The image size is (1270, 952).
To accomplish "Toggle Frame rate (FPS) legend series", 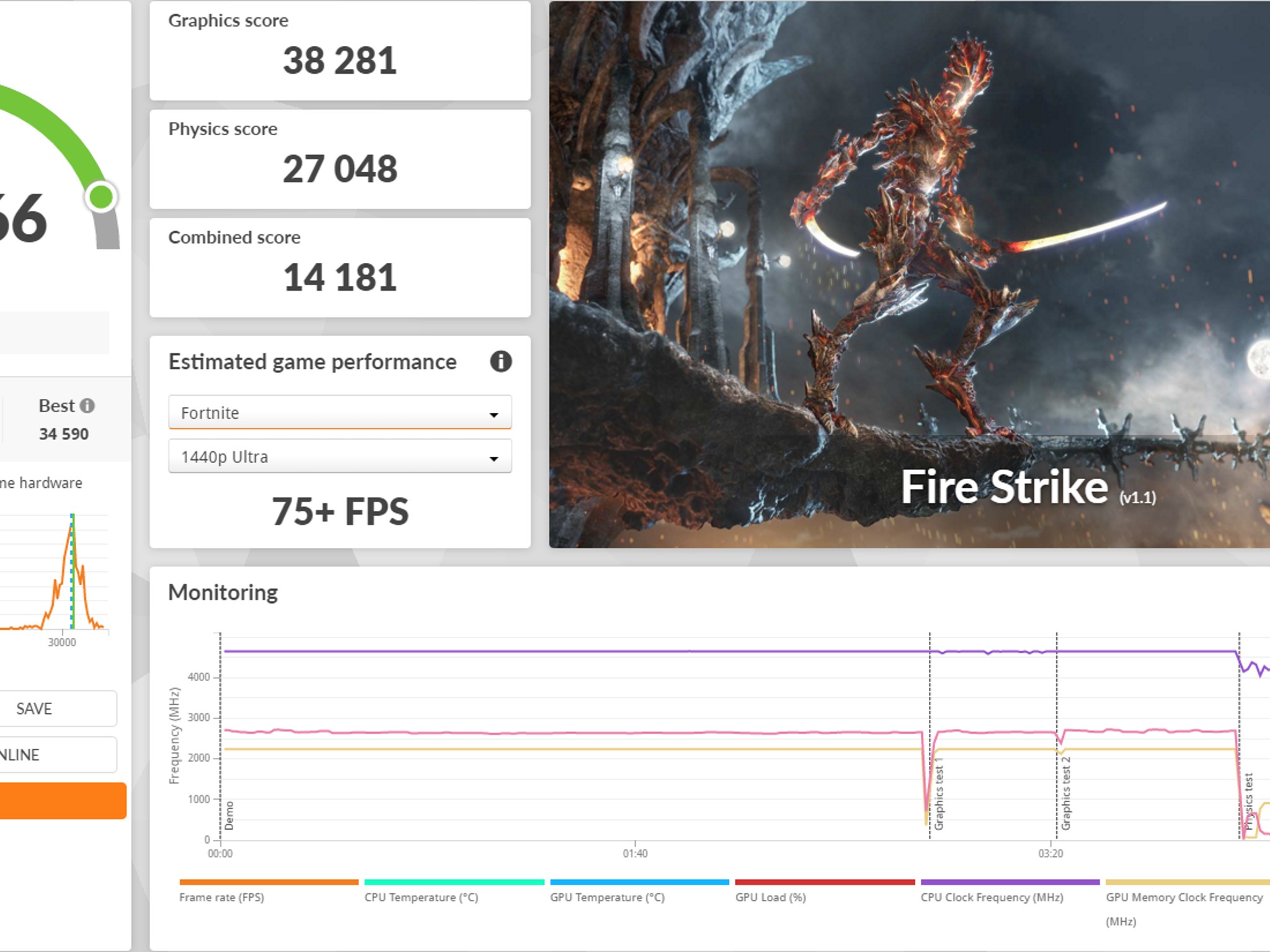I will point(269,891).
